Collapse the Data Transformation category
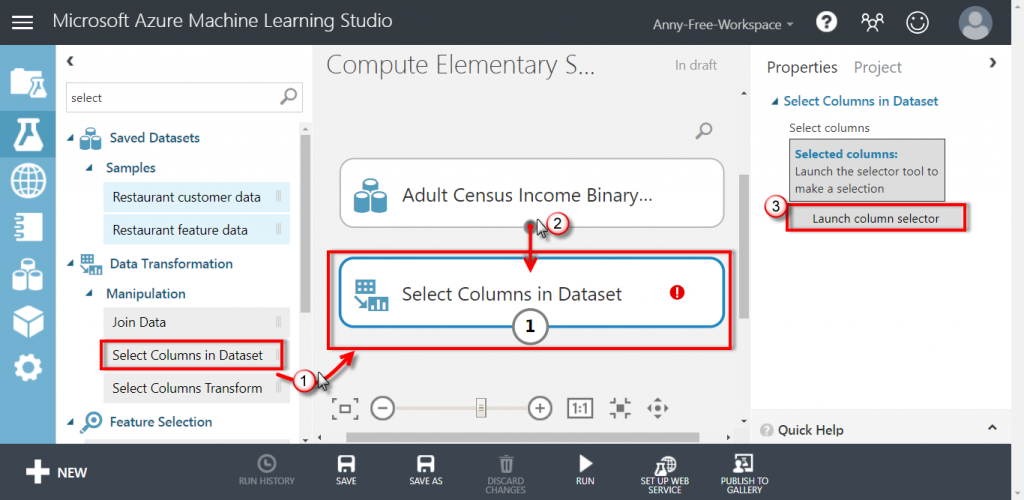 click(x=71, y=264)
